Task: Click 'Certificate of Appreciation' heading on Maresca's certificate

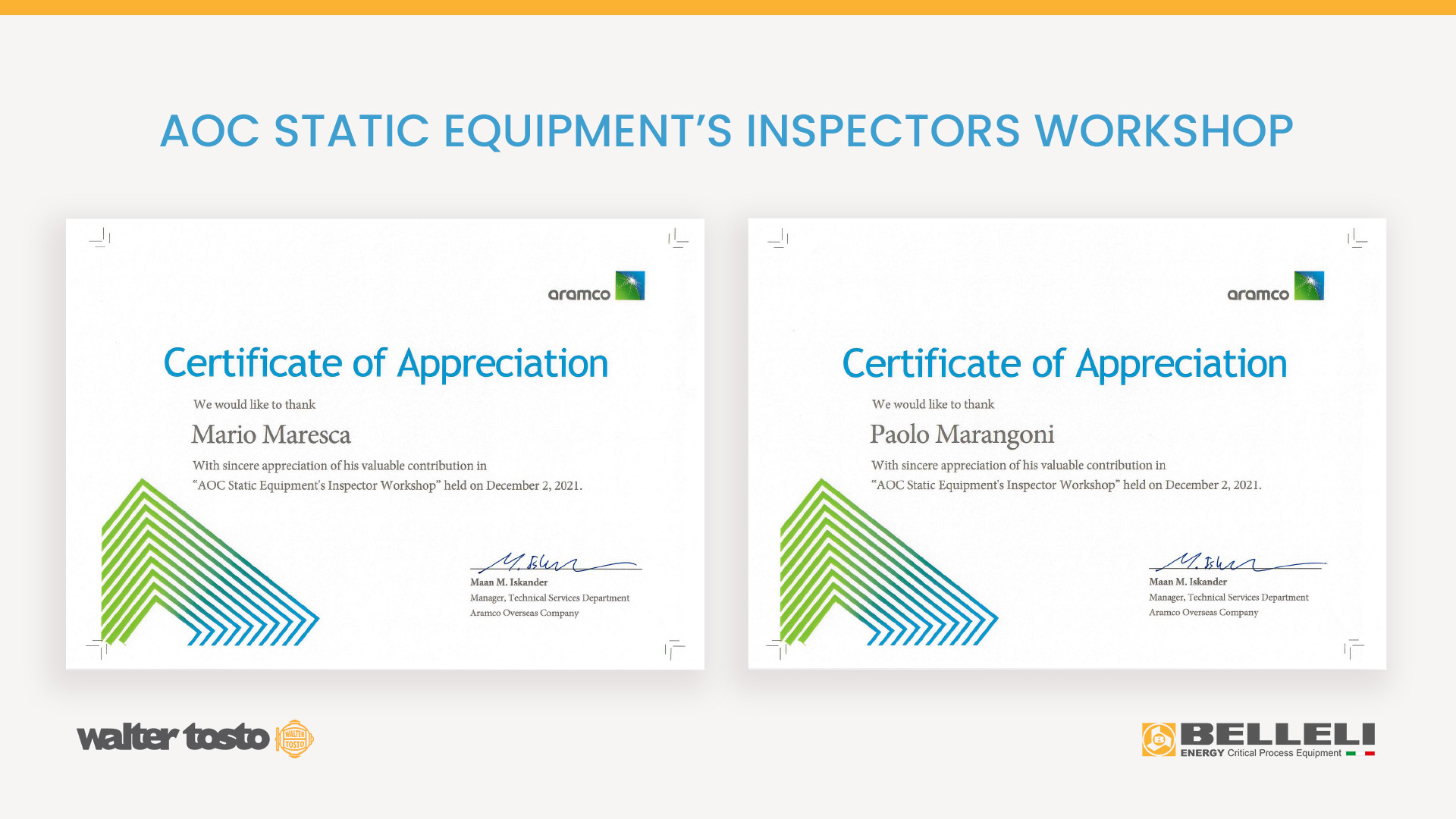Action: 386,363
